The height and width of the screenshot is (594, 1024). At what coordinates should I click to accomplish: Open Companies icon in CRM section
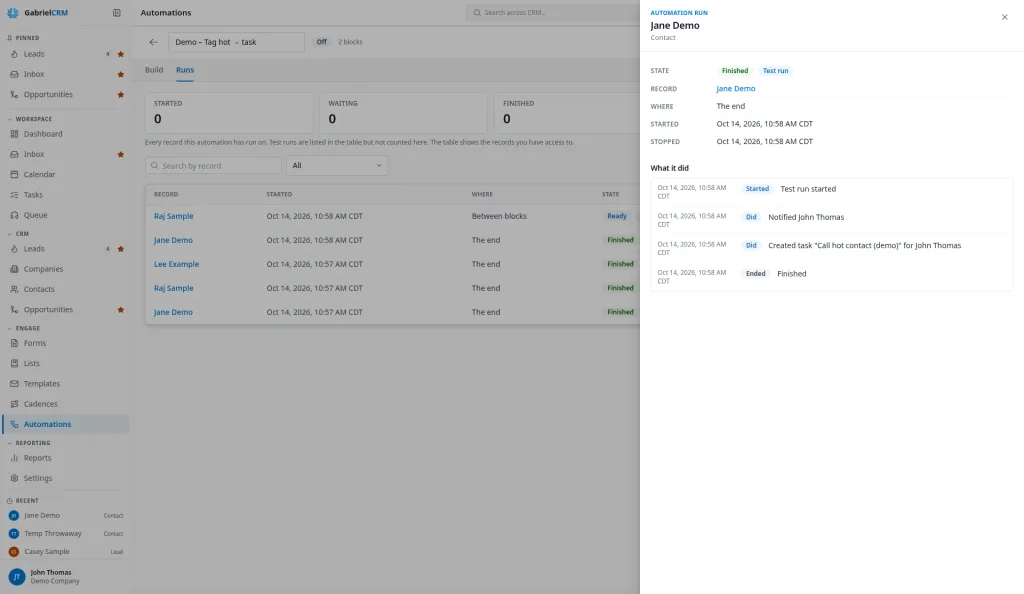tap(14, 269)
